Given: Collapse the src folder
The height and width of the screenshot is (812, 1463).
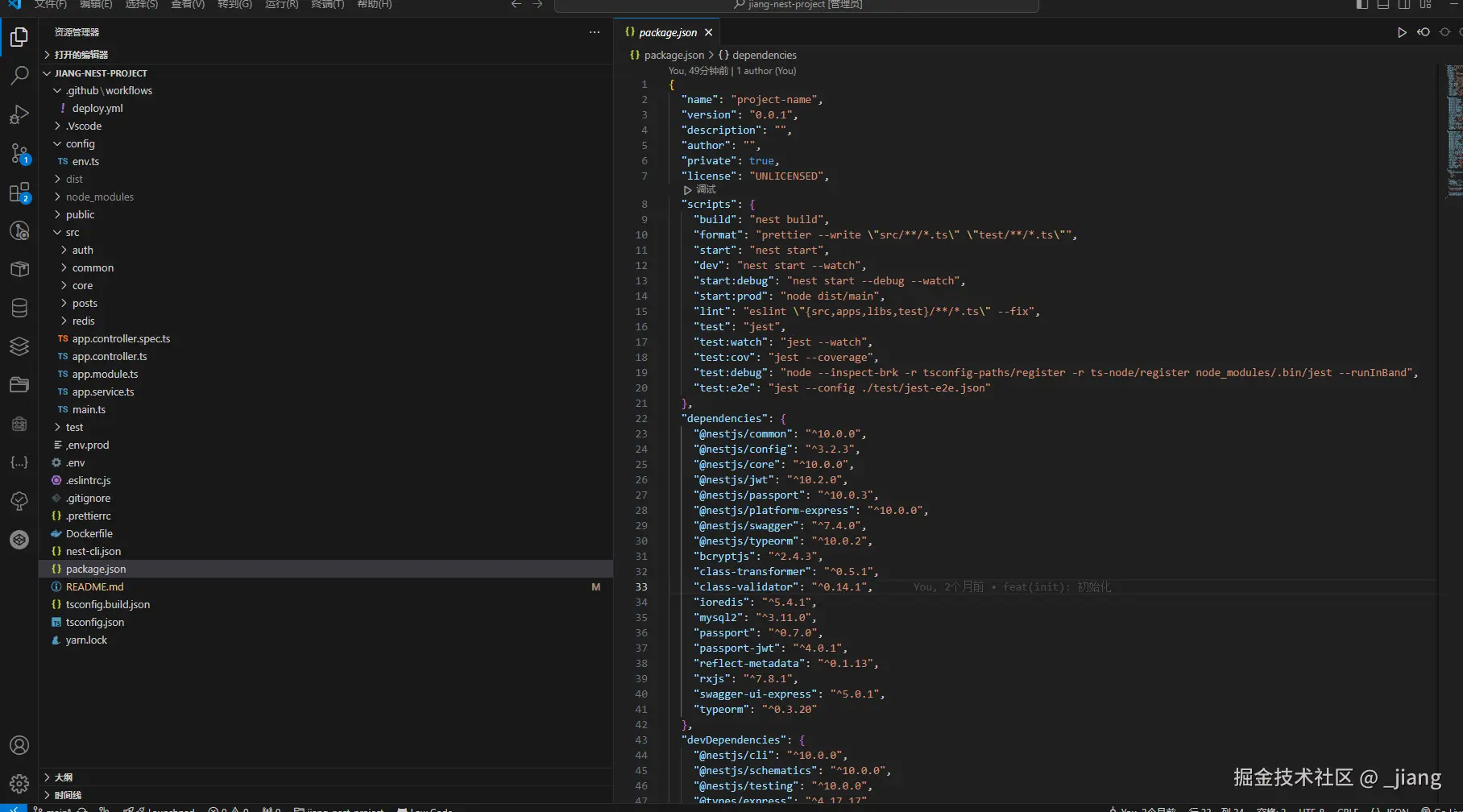Looking at the screenshot, I should (73, 233).
